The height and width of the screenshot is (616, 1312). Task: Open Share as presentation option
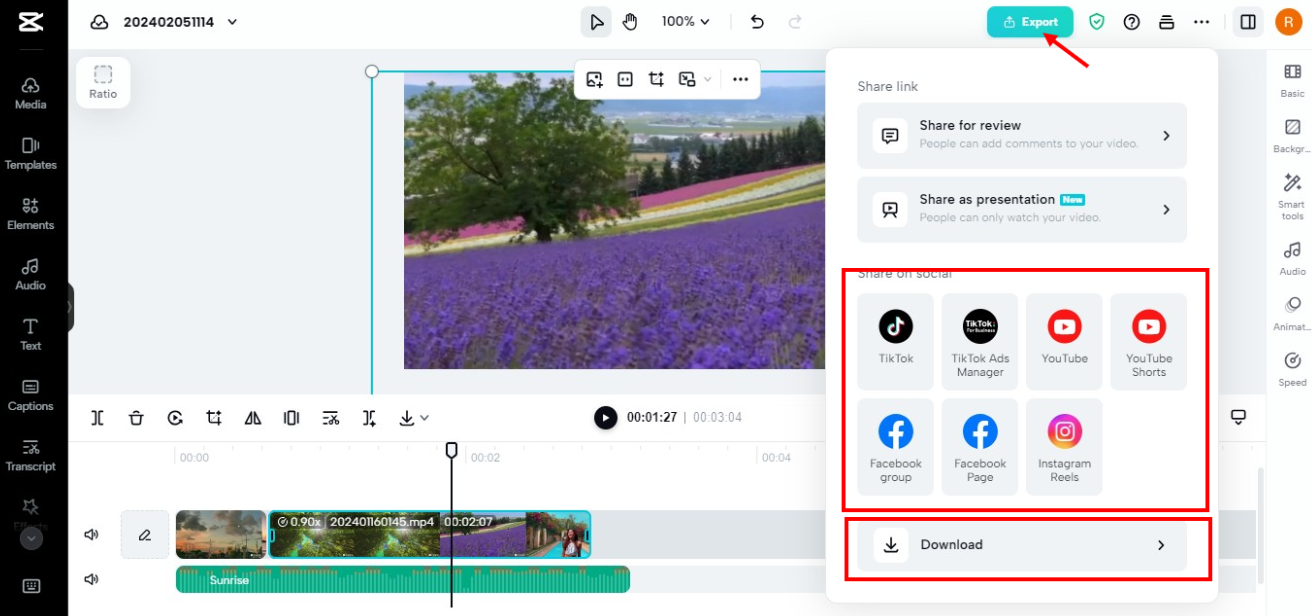[1022, 209]
